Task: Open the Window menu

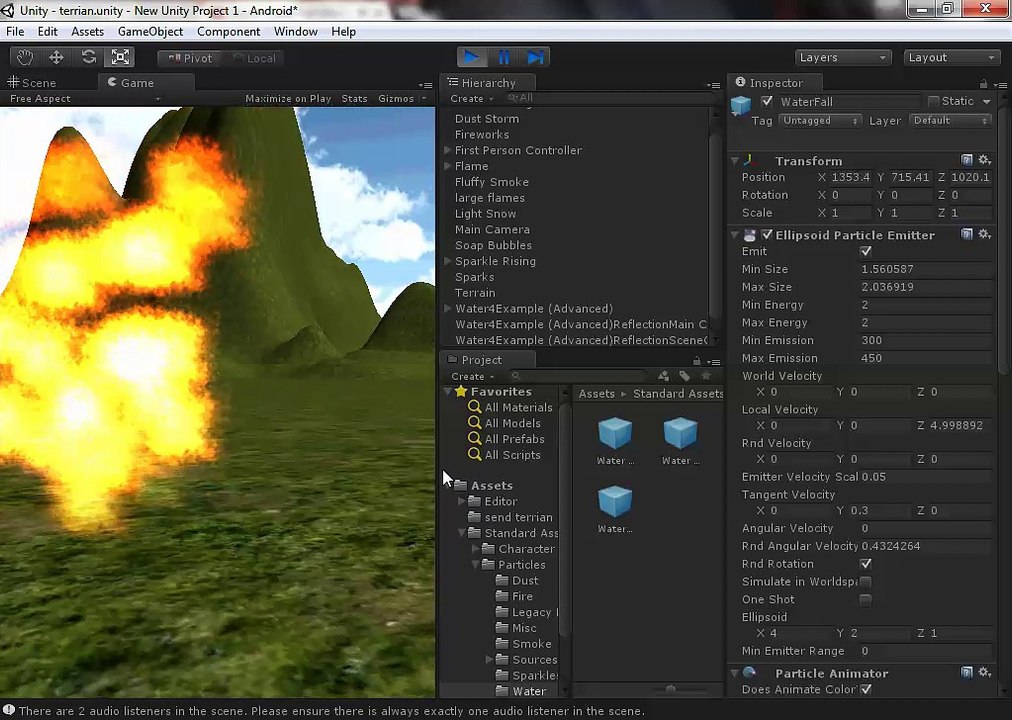Action: coord(296,32)
